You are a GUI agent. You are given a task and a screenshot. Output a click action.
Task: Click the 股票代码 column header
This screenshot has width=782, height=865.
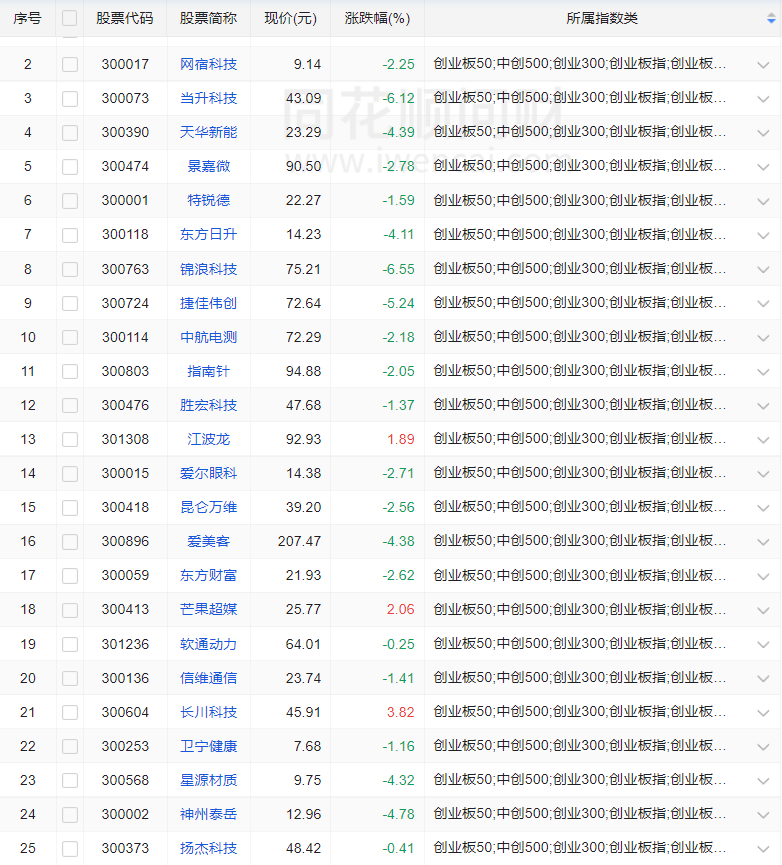(x=125, y=18)
